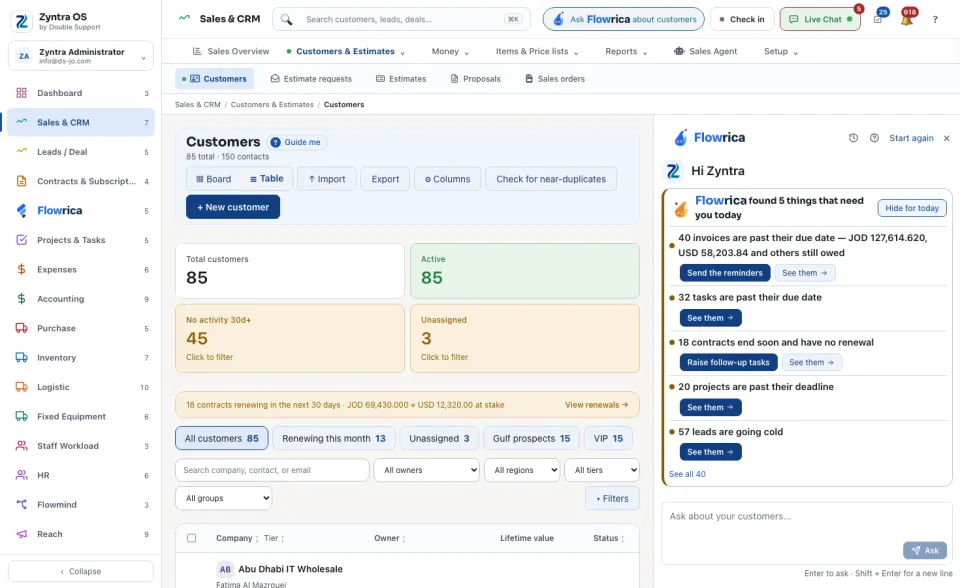This screenshot has height=588, width=960.
Task: Open the Sales orders tab
Action: 555,78
